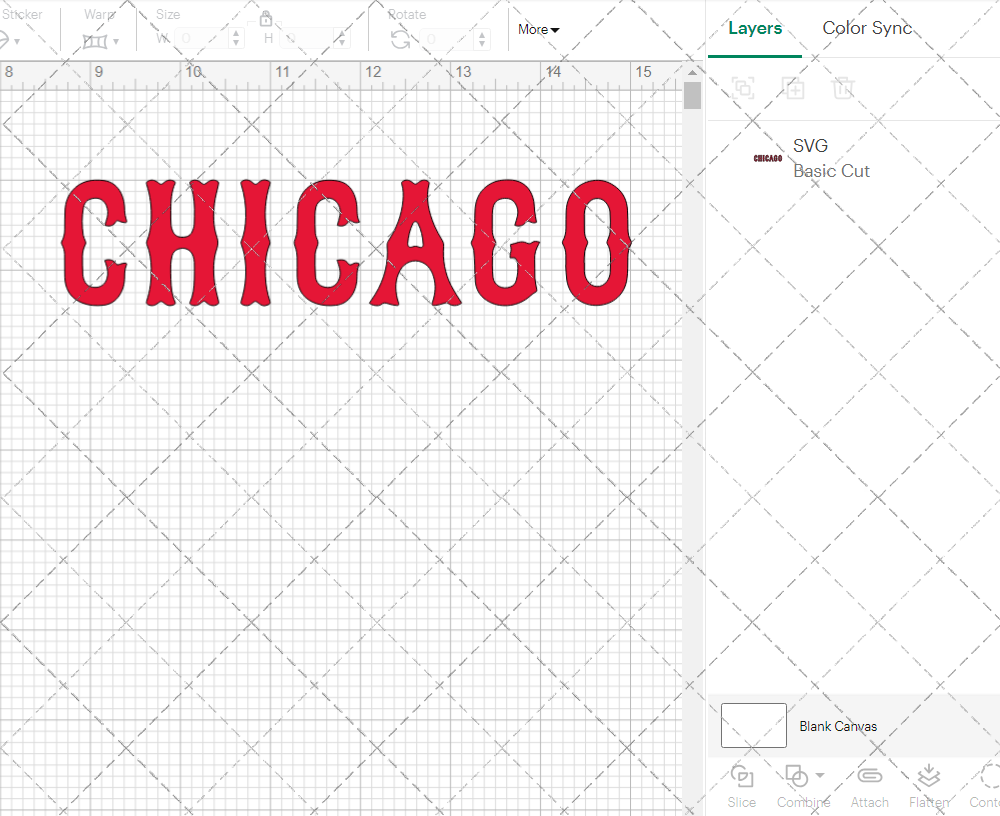The width and height of the screenshot is (1000, 816).
Task: Click the Contour icon
Action: click(x=990, y=777)
